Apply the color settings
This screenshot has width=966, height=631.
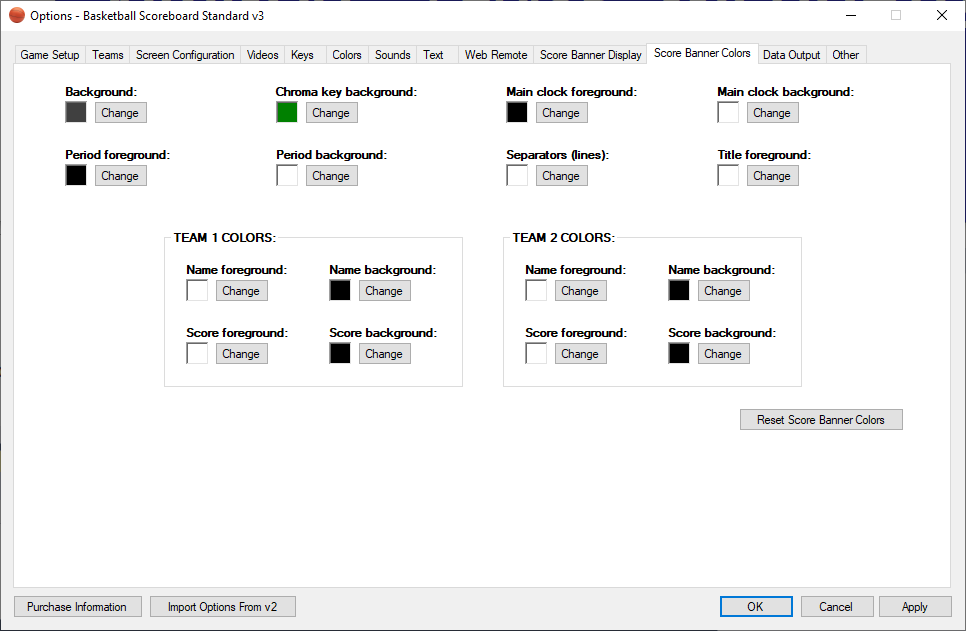[x=914, y=607]
